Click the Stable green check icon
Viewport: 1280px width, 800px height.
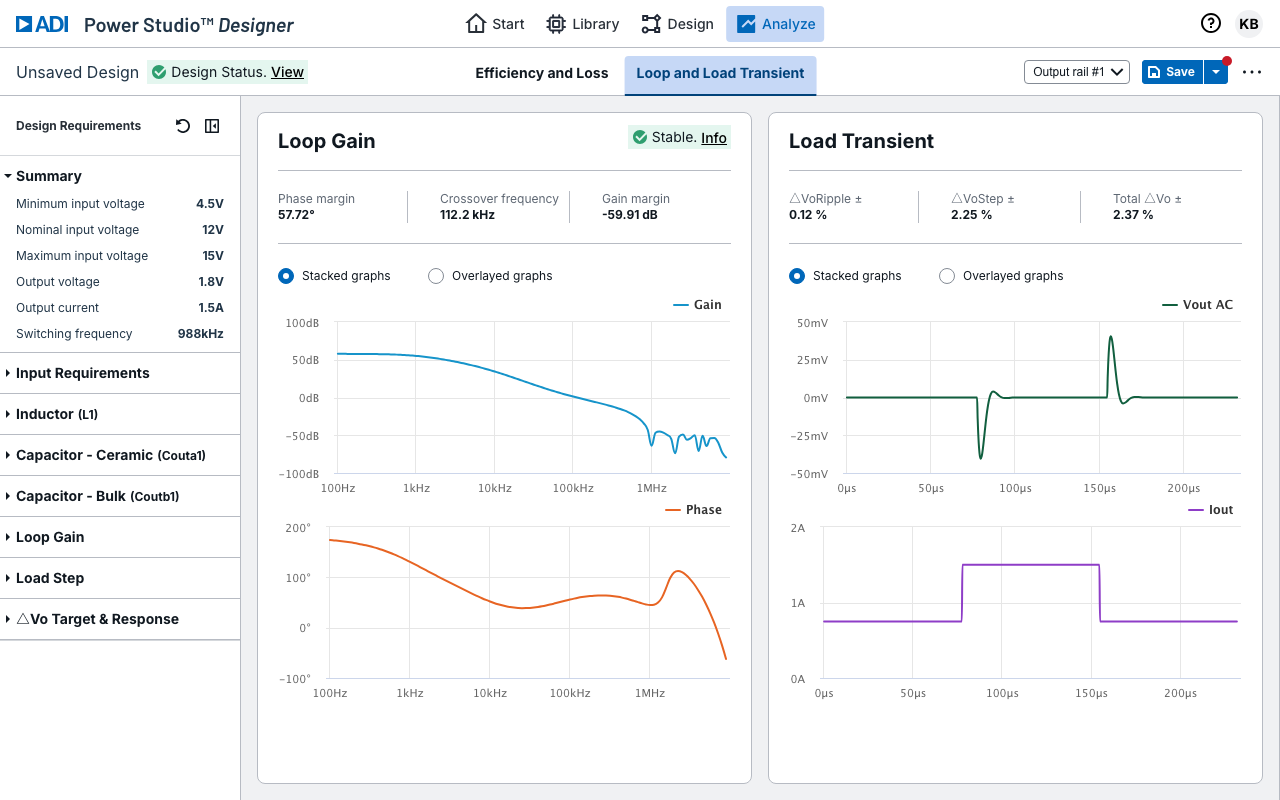(x=640, y=137)
